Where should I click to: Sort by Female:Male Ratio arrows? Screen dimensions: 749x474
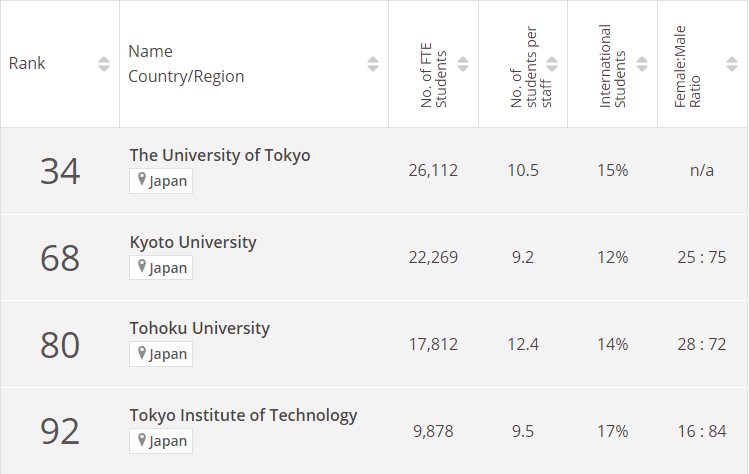coord(730,64)
